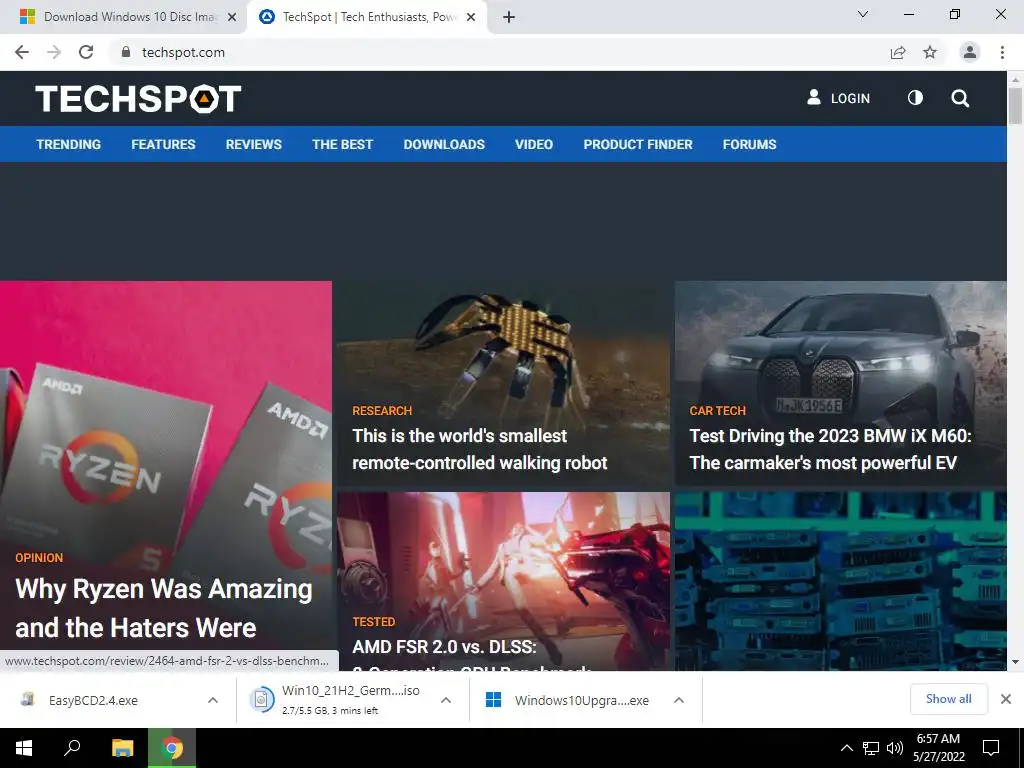Open the Why Ryzen Was Amazing article

pos(163,608)
